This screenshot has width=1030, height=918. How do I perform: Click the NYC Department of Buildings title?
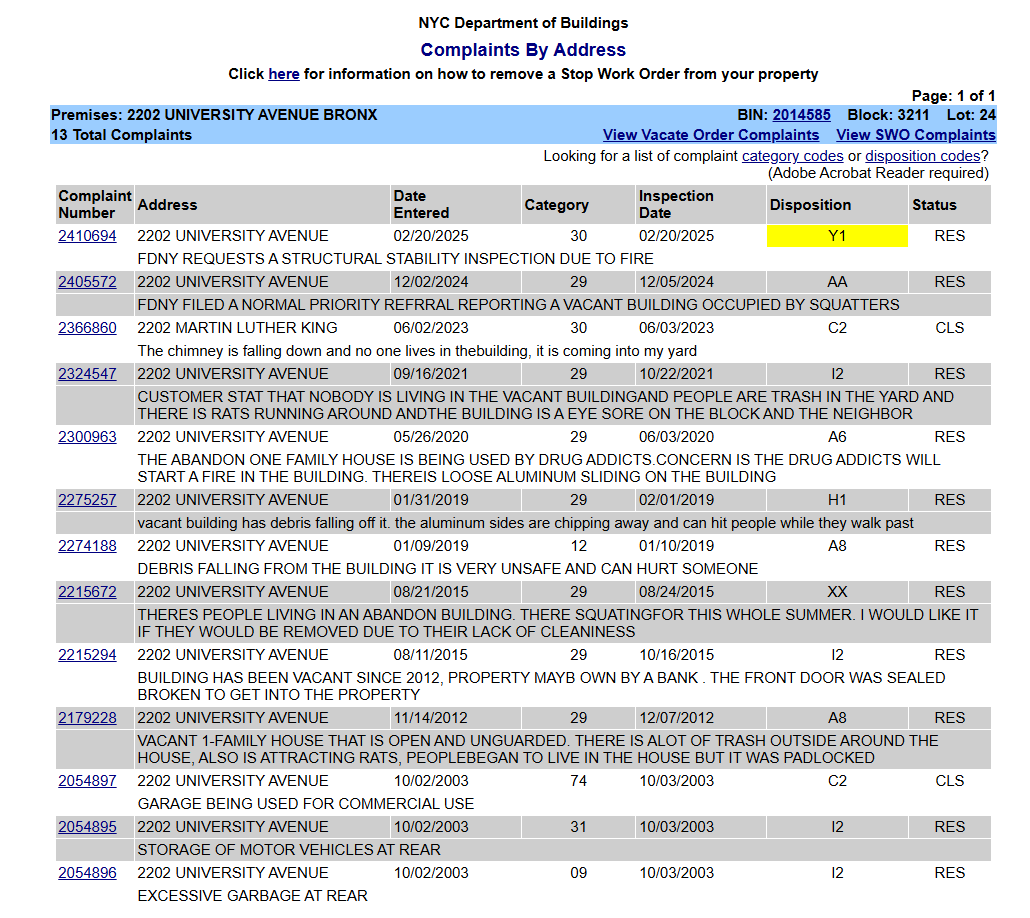point(523,23)
